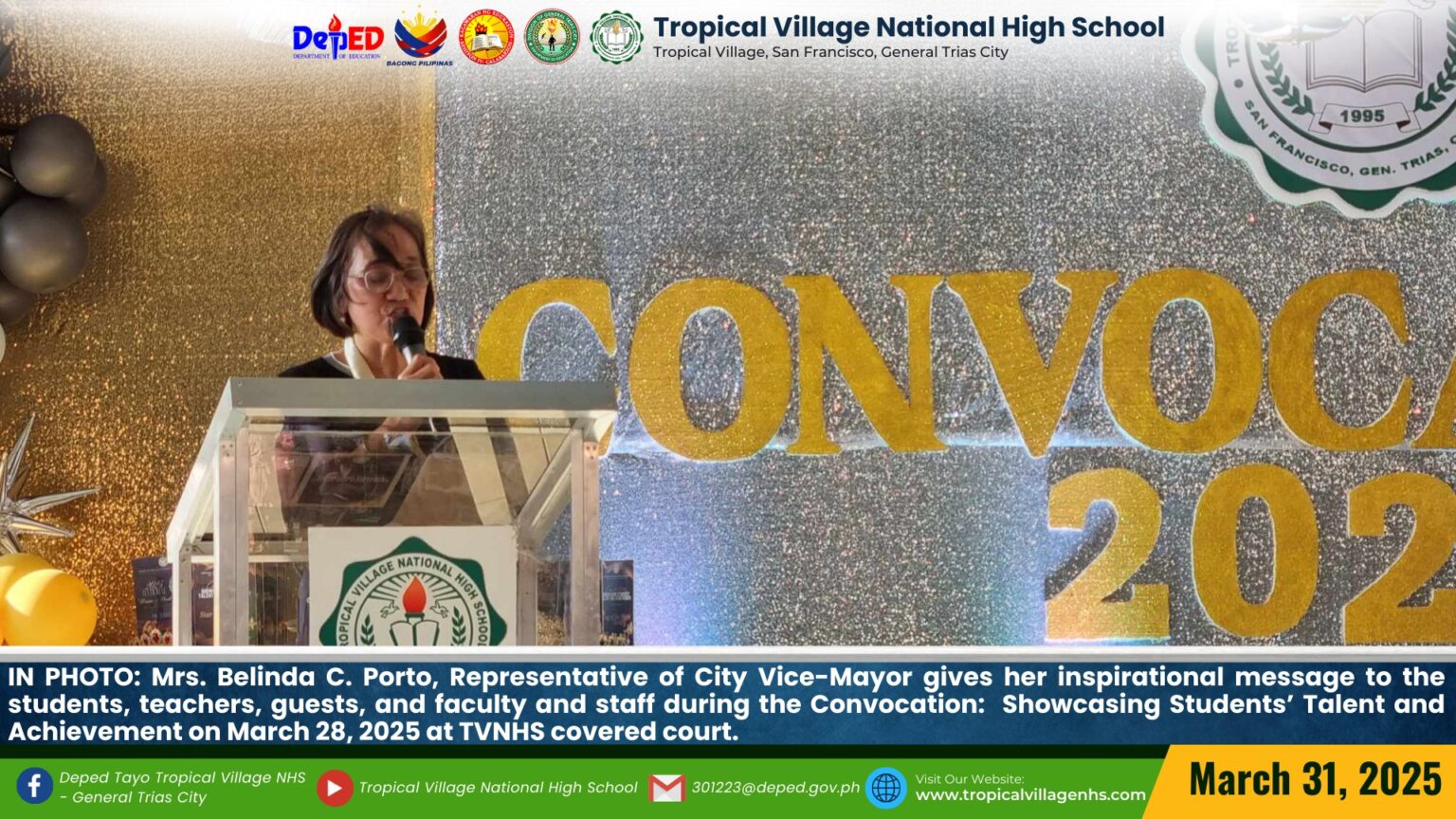This screenshot has width=1456, height=819.
Task: Click the globe icon beside Visit Our Website
Action: coord(887,786)
